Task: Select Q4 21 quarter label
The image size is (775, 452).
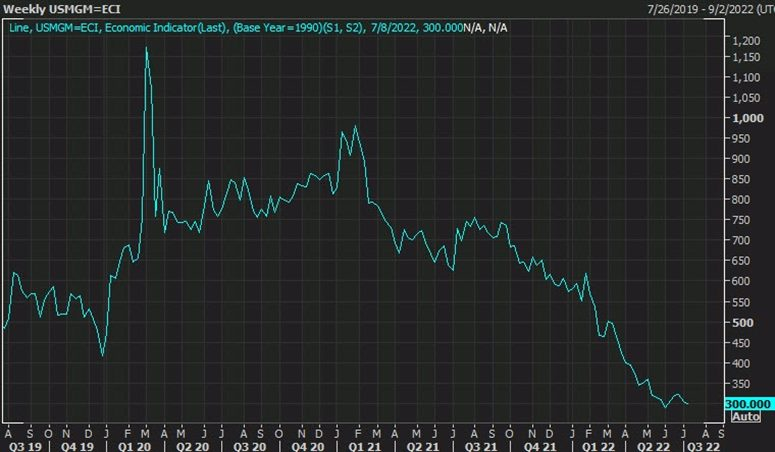Action: coord(540,447)
